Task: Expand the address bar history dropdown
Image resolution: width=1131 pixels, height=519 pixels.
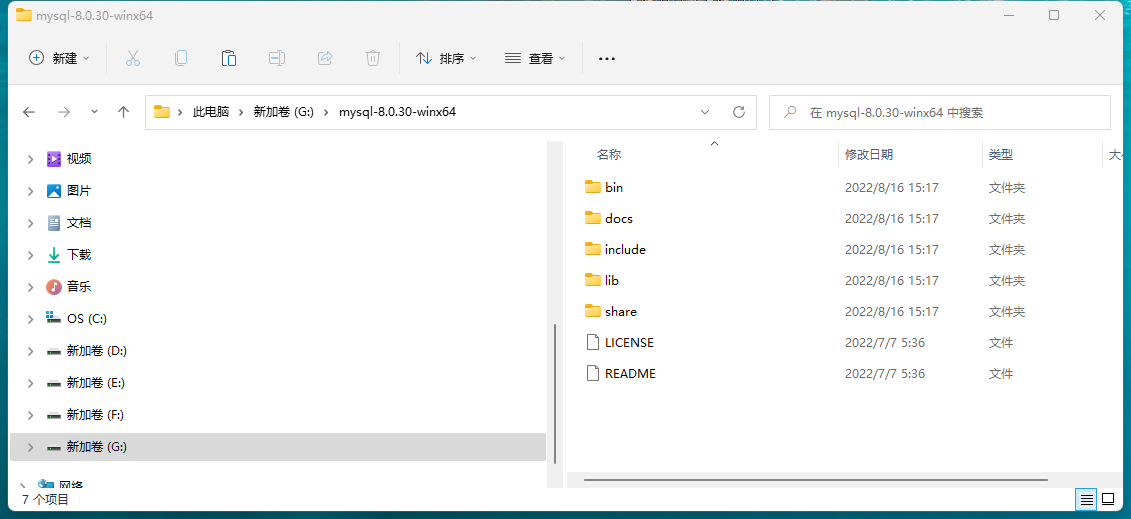Action: click(705, 112)
